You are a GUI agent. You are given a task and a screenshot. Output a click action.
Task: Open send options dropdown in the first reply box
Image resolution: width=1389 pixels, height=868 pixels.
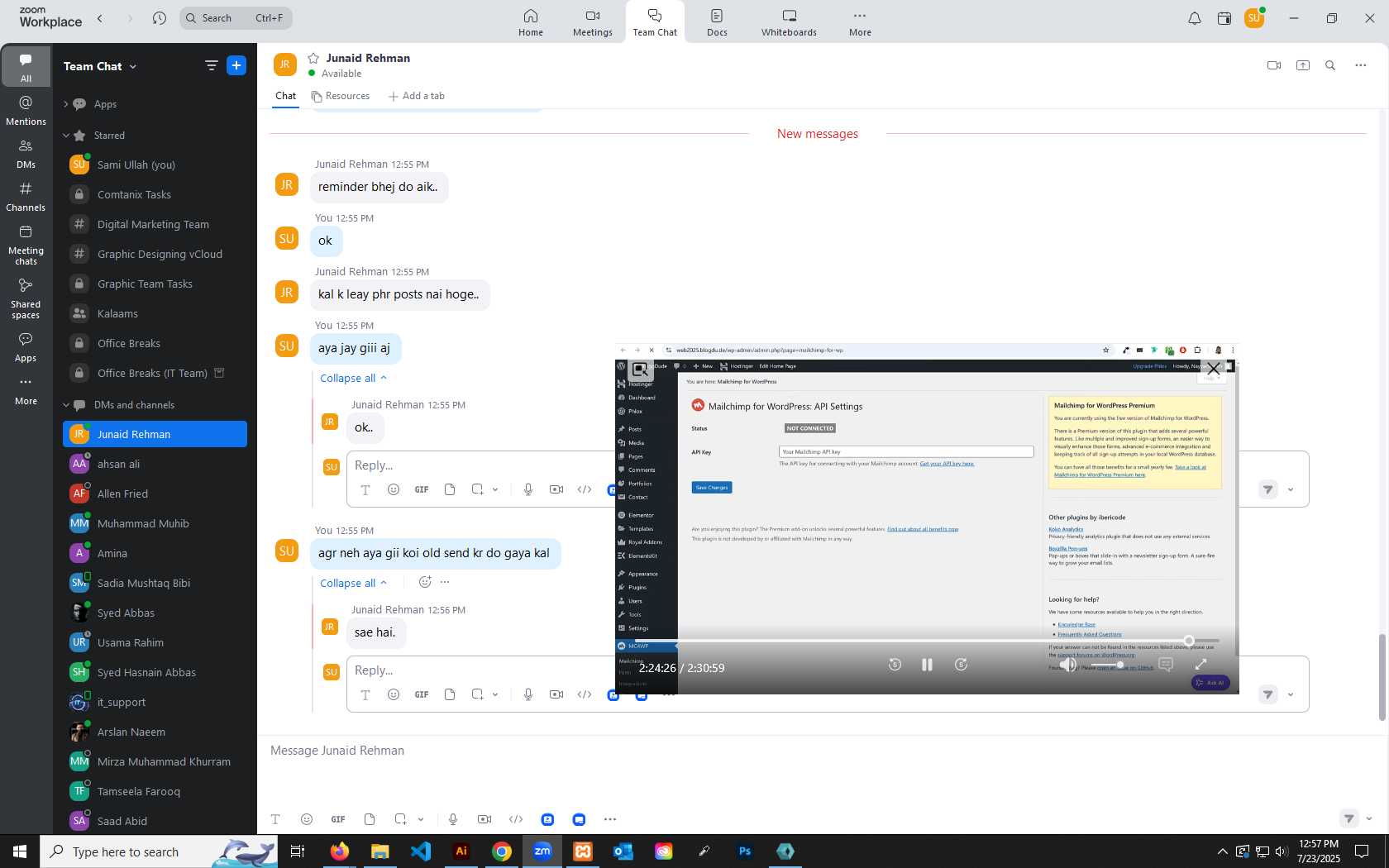1291,489
